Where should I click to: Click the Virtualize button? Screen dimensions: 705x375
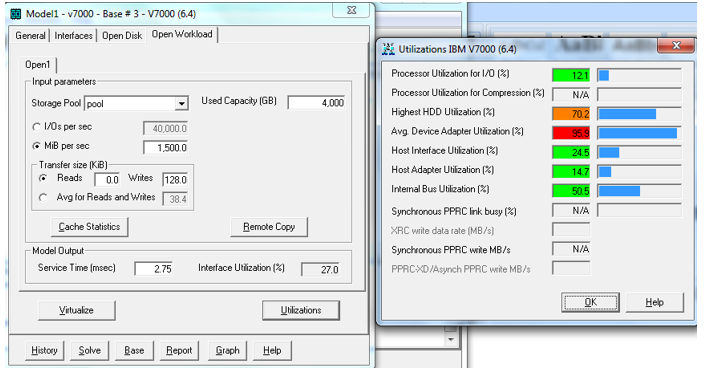[76, 310]
